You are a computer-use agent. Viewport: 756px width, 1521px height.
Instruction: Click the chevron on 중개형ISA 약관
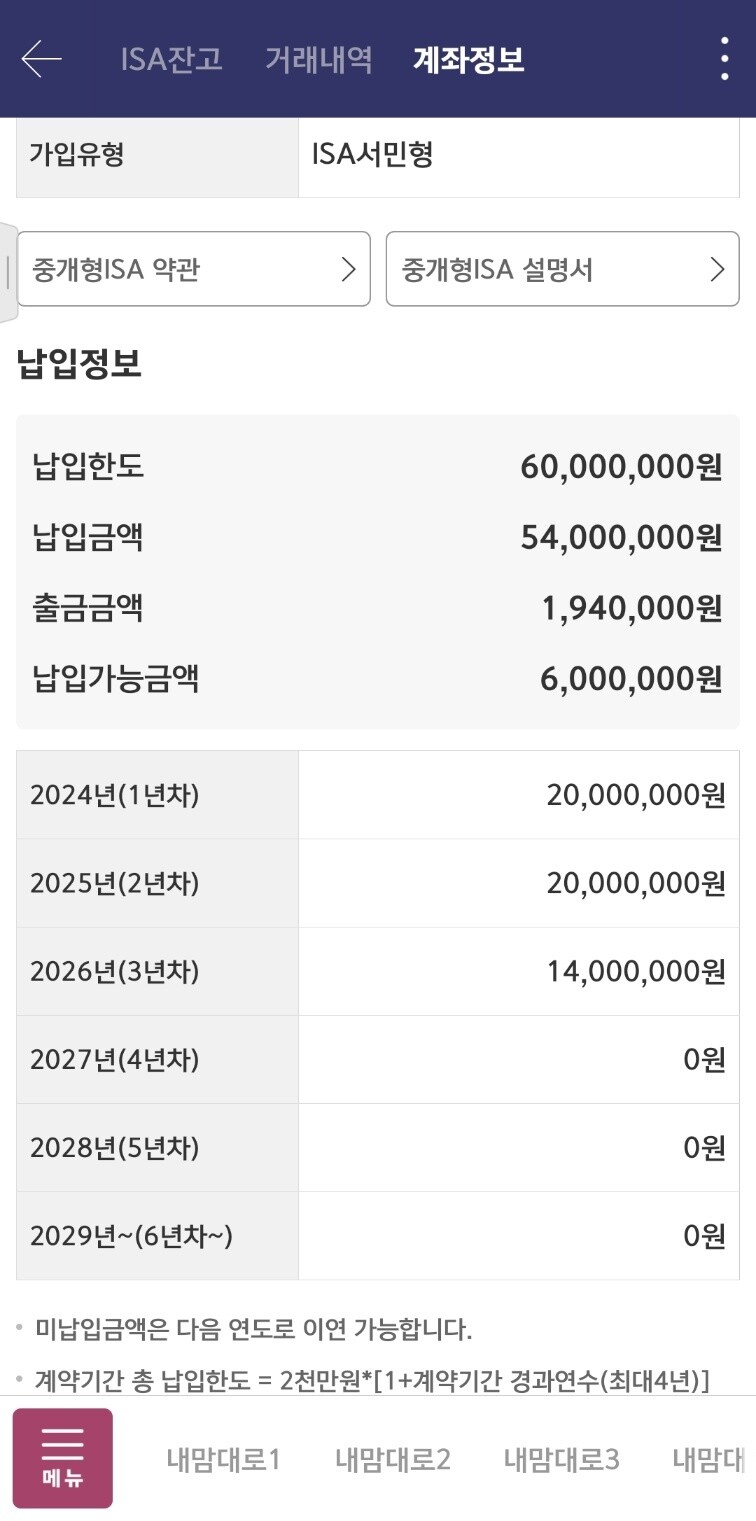point(348,269)
